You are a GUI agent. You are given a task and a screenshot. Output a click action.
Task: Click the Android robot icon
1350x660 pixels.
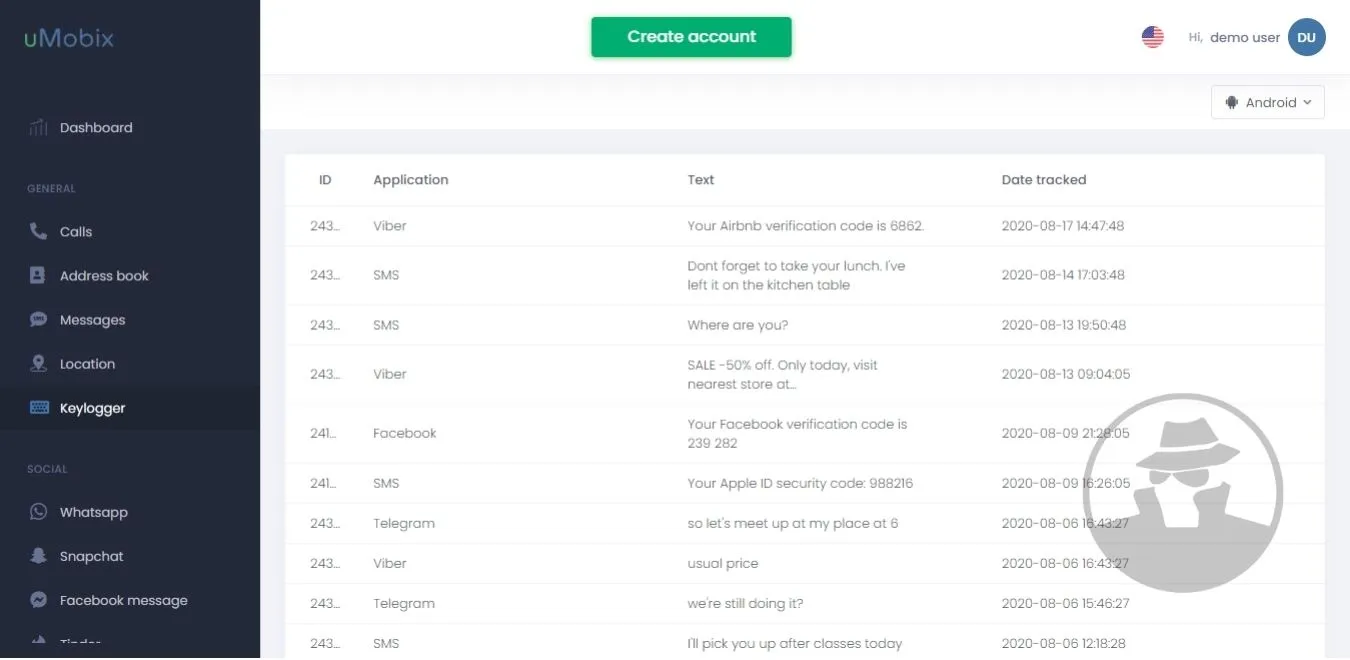pos(1232,102)
